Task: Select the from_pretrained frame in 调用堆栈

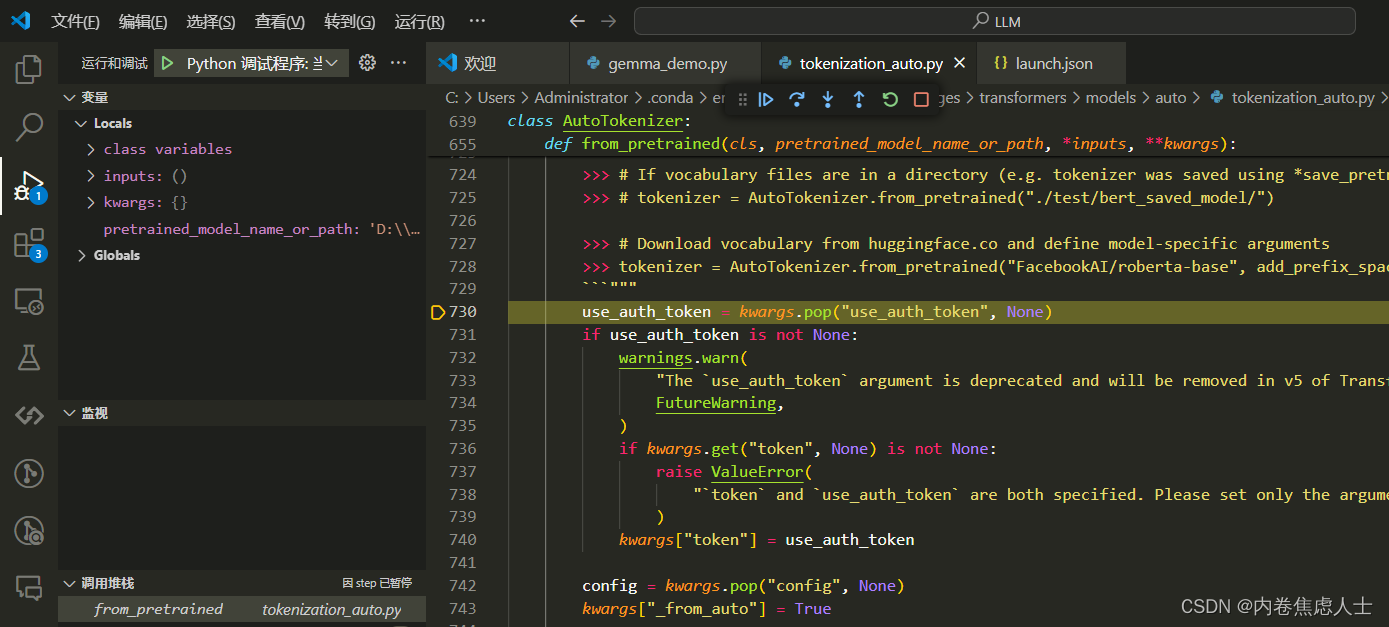Action: click(x=158, y=608)
